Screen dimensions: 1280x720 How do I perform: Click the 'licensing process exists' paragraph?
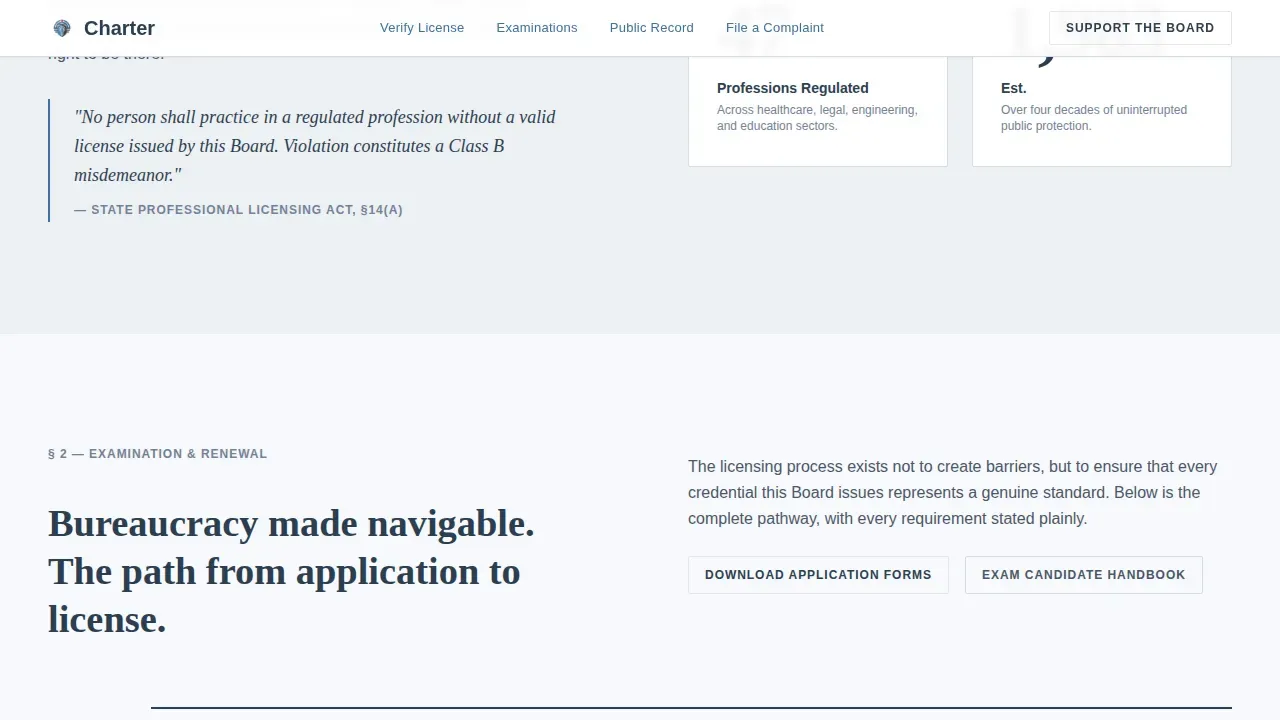[952, 492]
